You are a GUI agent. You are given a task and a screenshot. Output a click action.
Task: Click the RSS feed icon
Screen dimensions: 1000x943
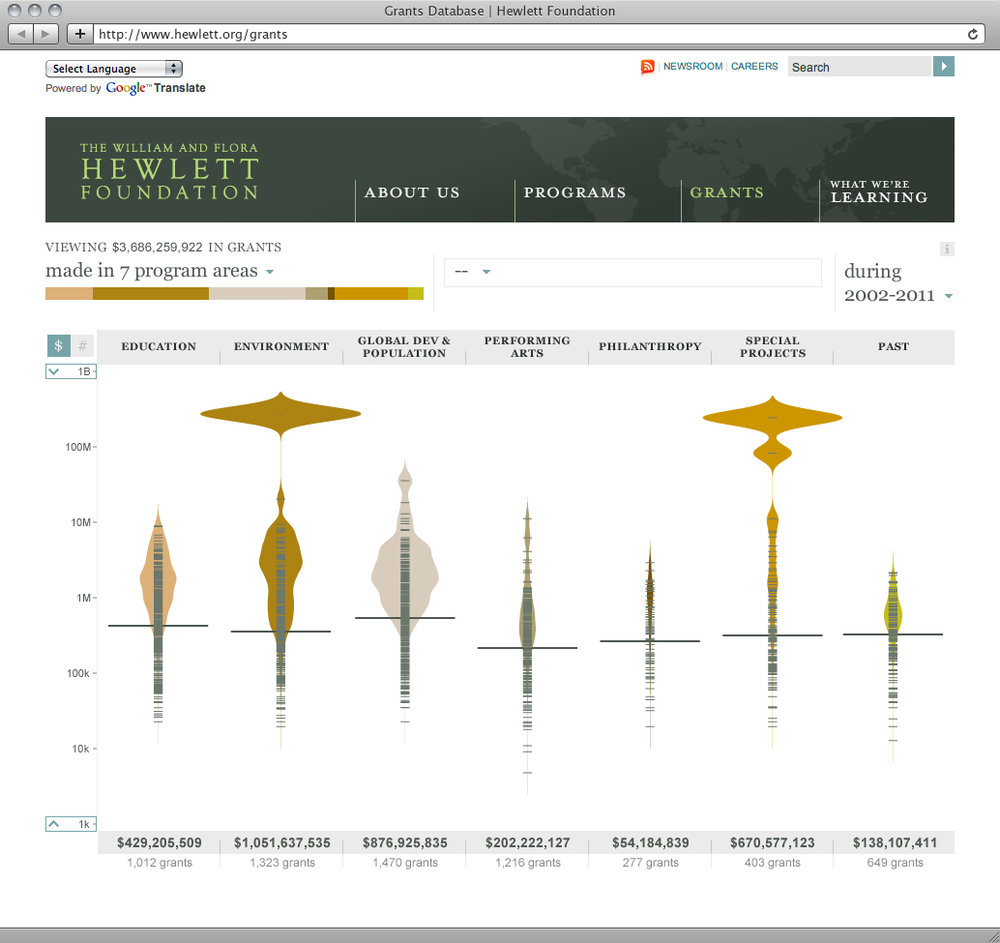(x=648, y=67)
